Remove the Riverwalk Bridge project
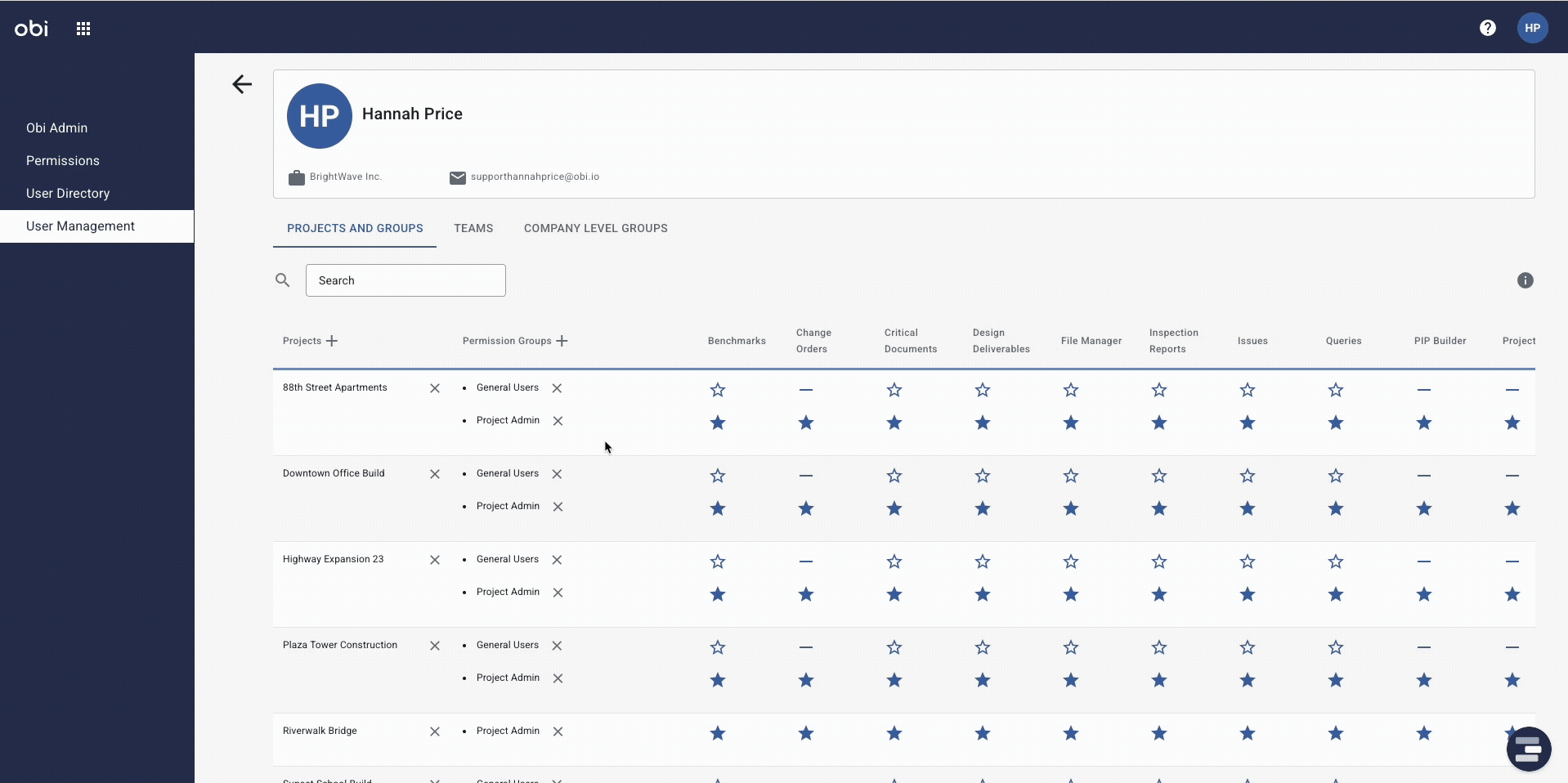The width and height of the screenshot is (1568, 783). coord(435,732)
